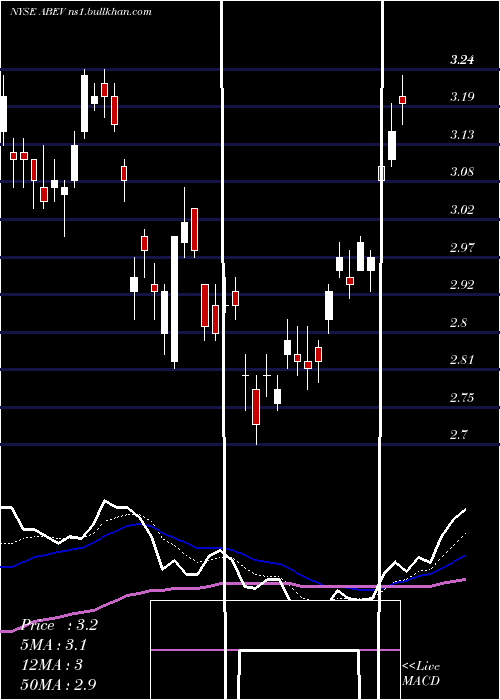
Task: Click the '12MA : 3' readout
Action: (52, 665)
